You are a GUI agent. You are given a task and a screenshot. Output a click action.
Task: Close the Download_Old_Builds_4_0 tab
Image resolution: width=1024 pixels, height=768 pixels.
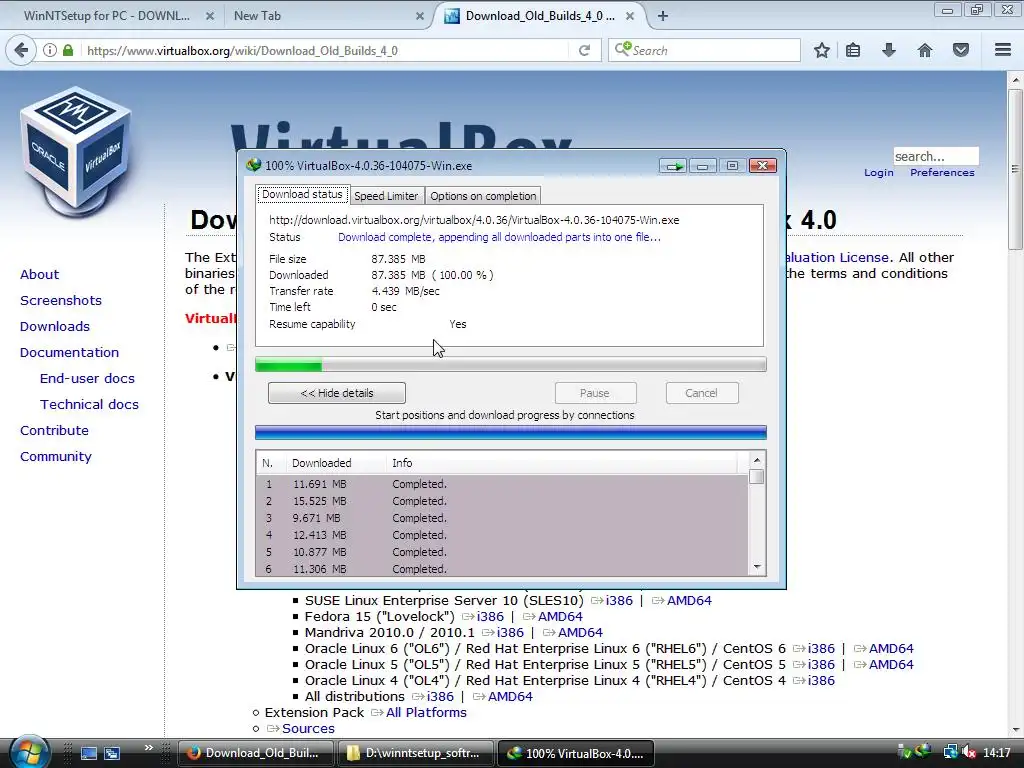(630, 16)
